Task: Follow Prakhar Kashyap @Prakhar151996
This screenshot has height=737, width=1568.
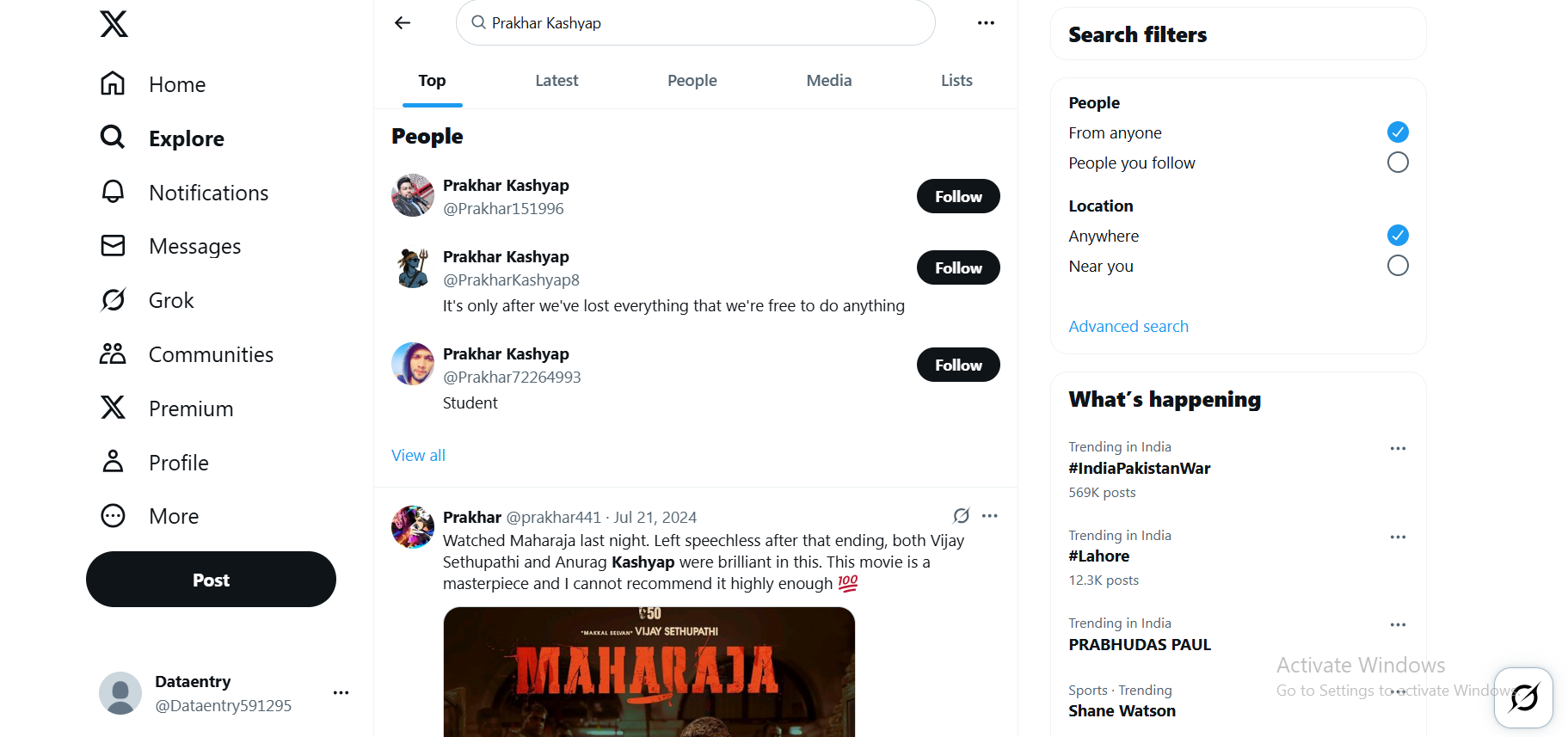Action: [x=957, y=197]
